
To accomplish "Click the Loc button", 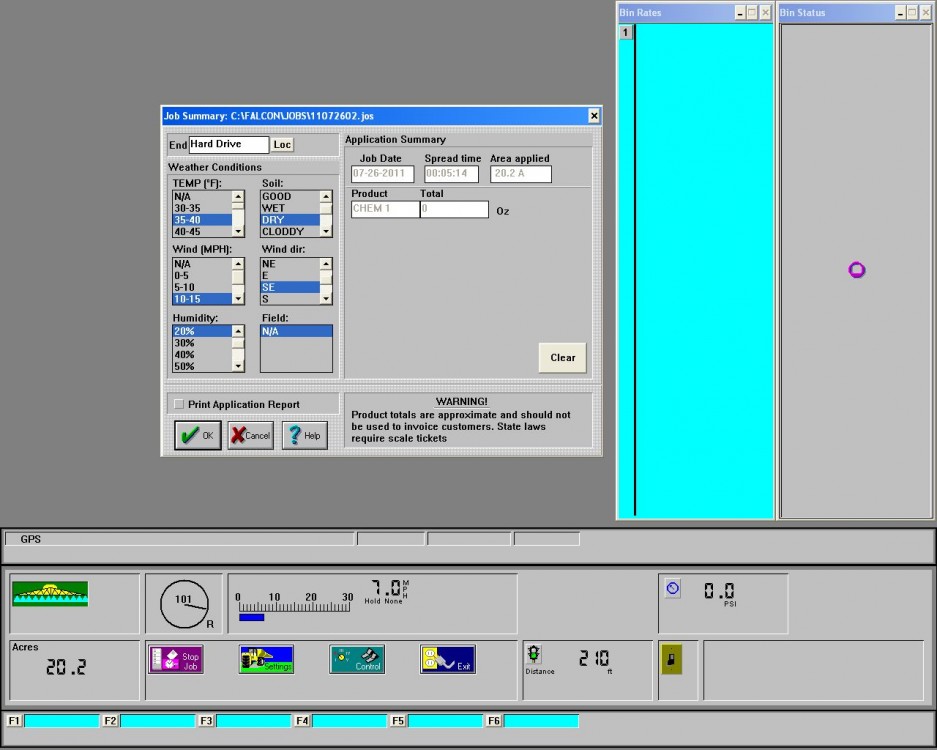I will (x=283, y=145).
